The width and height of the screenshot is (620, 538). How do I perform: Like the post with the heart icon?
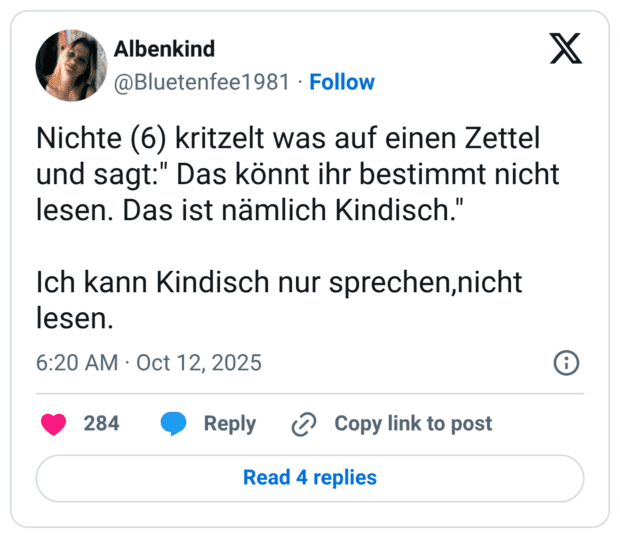tap(54, 424)
